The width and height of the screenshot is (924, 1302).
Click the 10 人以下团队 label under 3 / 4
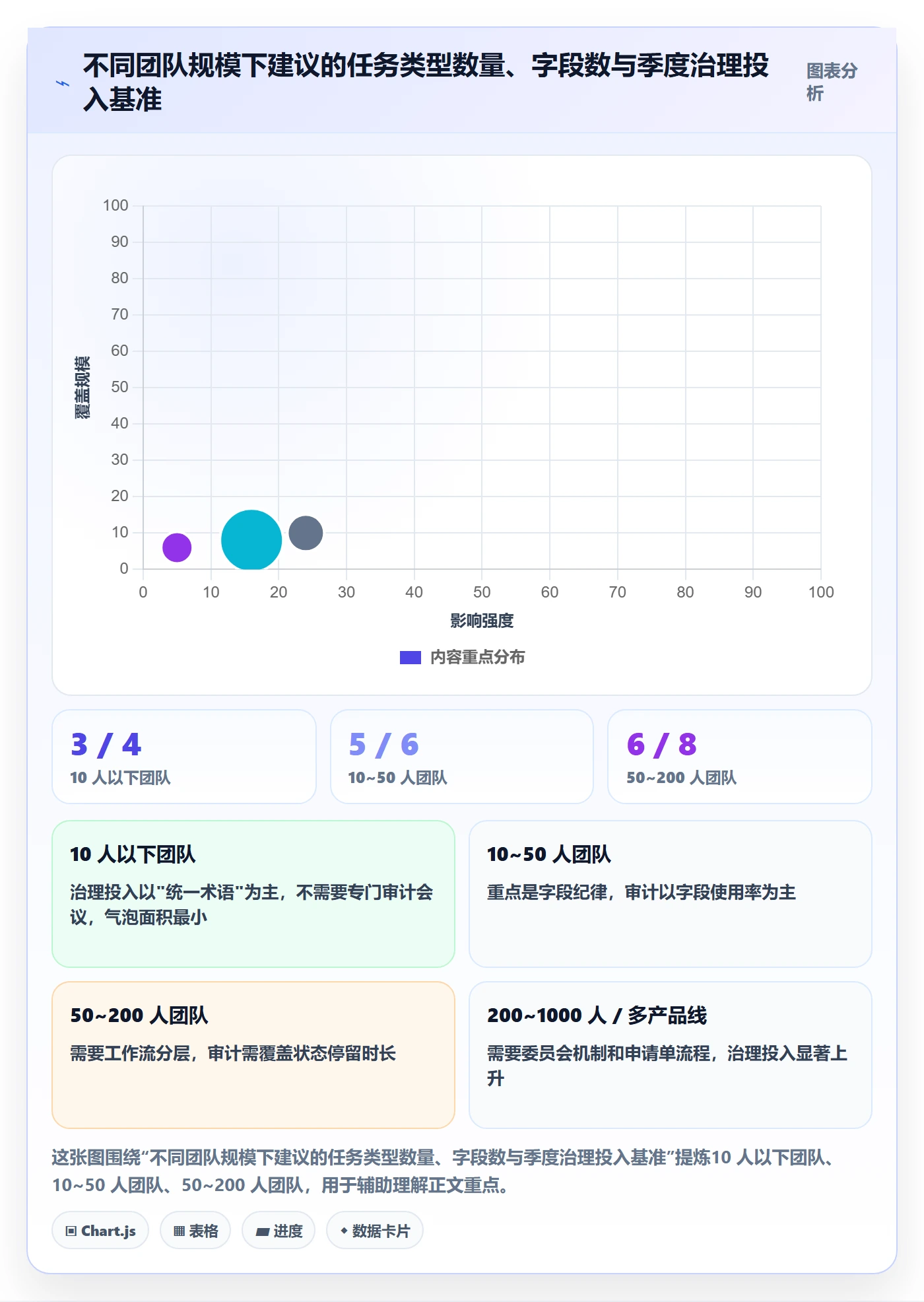[121, 778]
